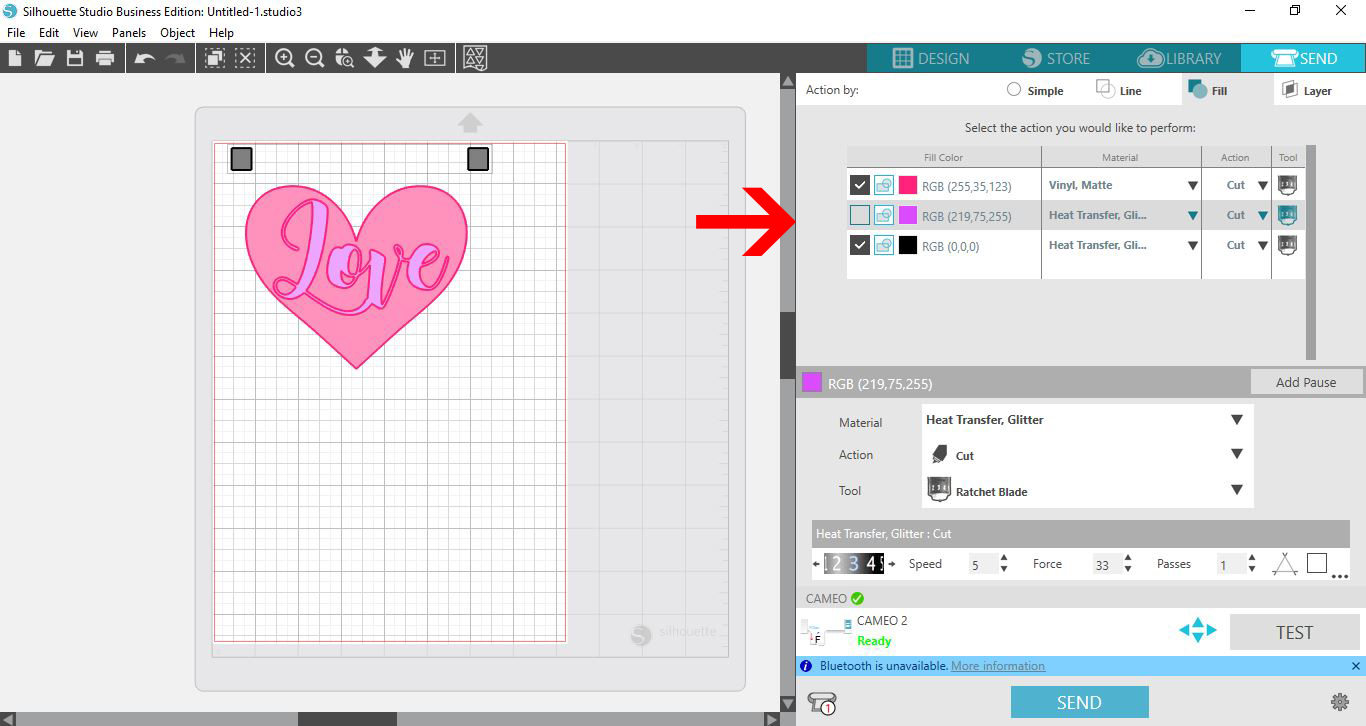Screen dimensions: 1366x726
Task: Activate the Drag Zoom arrows tool
Action: [x=375, y=58]
